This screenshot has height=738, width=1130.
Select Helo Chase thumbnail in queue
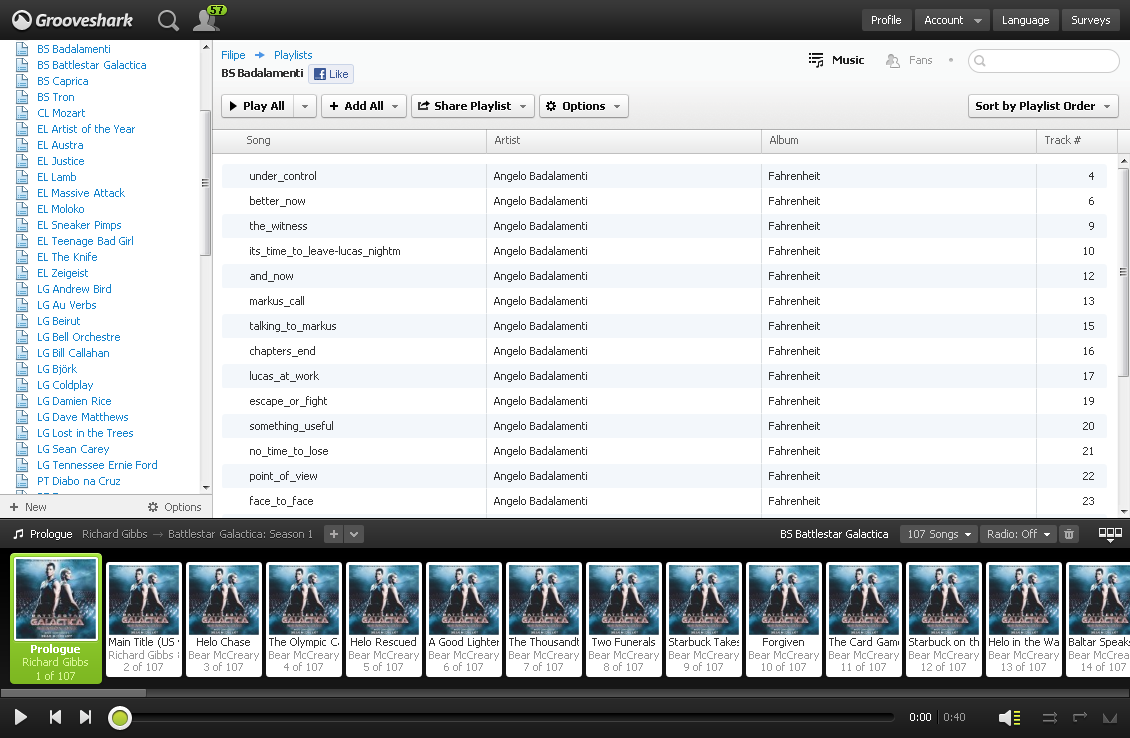click(x=223, y=619)
